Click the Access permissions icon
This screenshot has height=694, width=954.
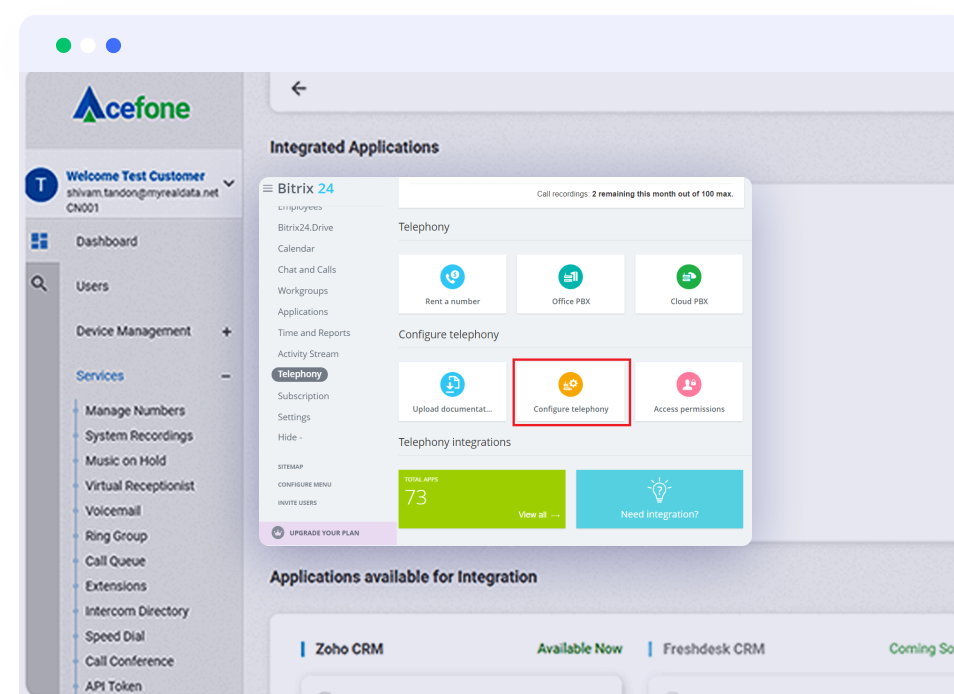[689, 384]
